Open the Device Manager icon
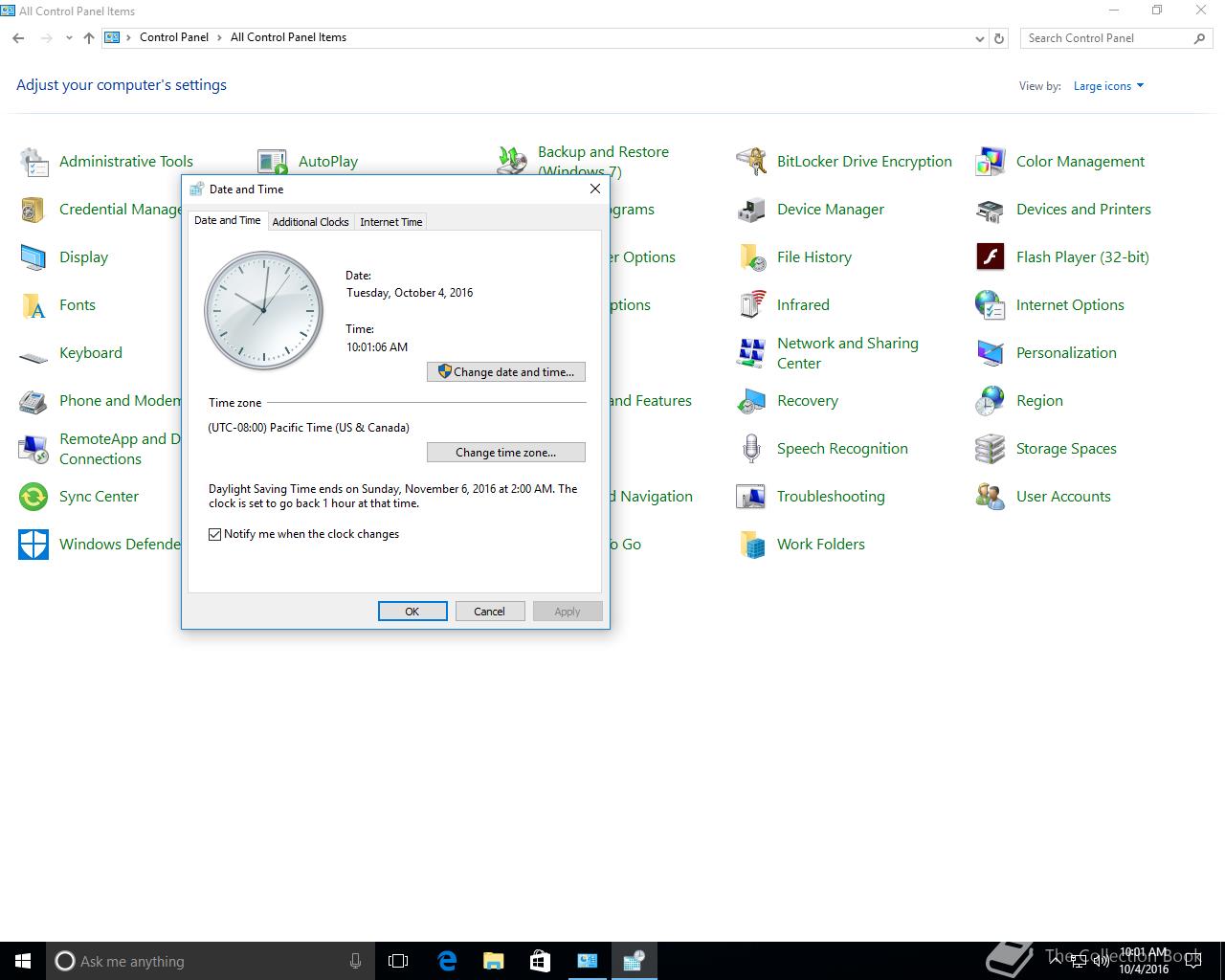The width and height of the screenshot is (1225, 980). [x=751, y=210]
